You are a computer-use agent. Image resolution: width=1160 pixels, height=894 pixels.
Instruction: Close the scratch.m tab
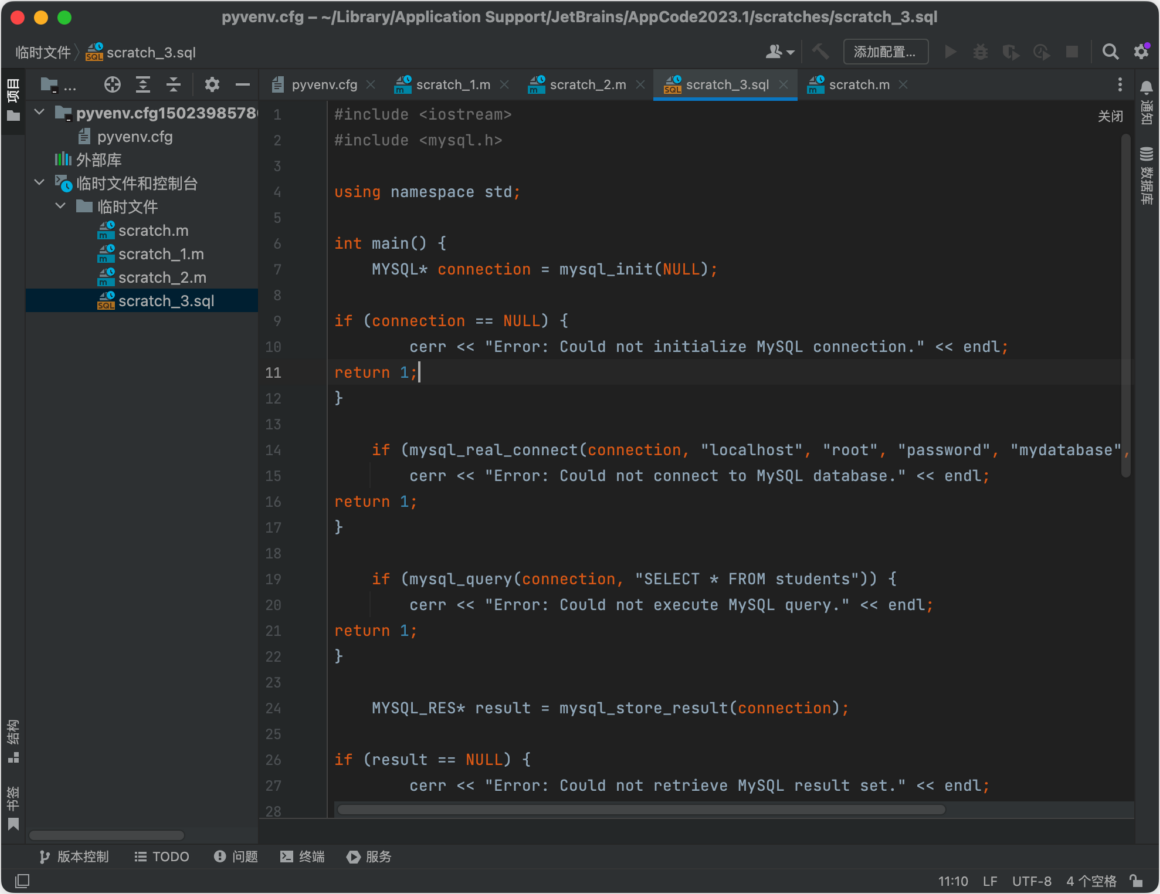903,85
